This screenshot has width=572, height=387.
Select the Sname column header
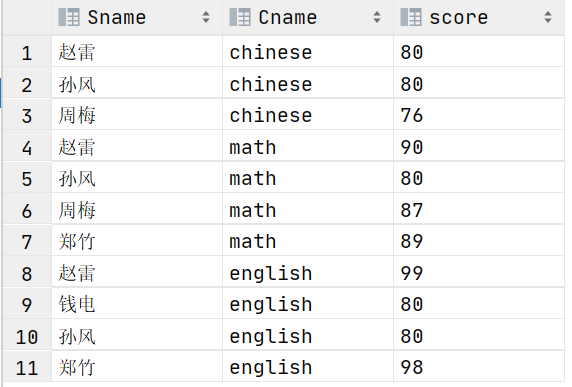pos(137,17)
